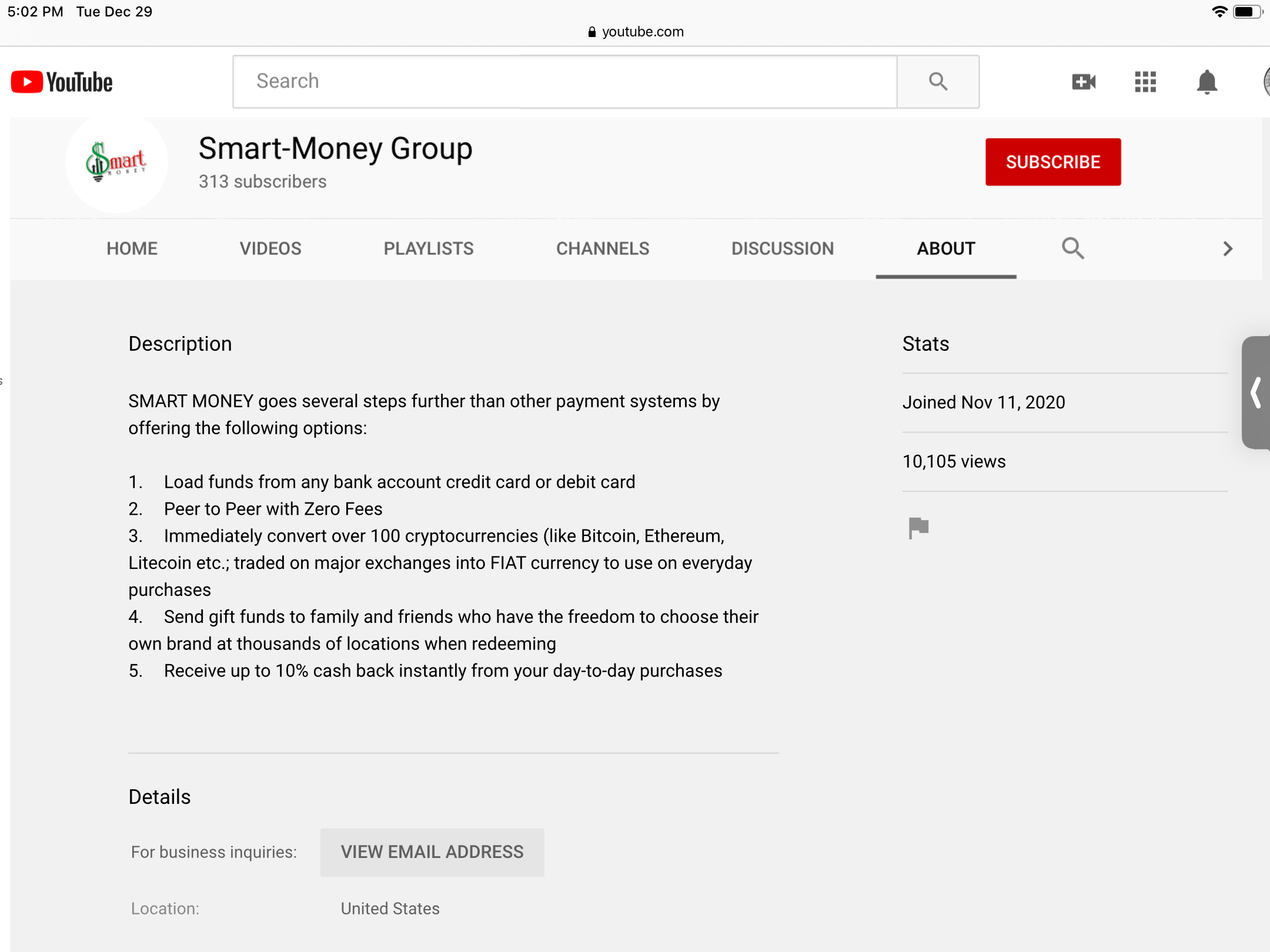Switch to the VIDEOS tab
This screenshot has width=1270, height=952.
pos(270,249)
